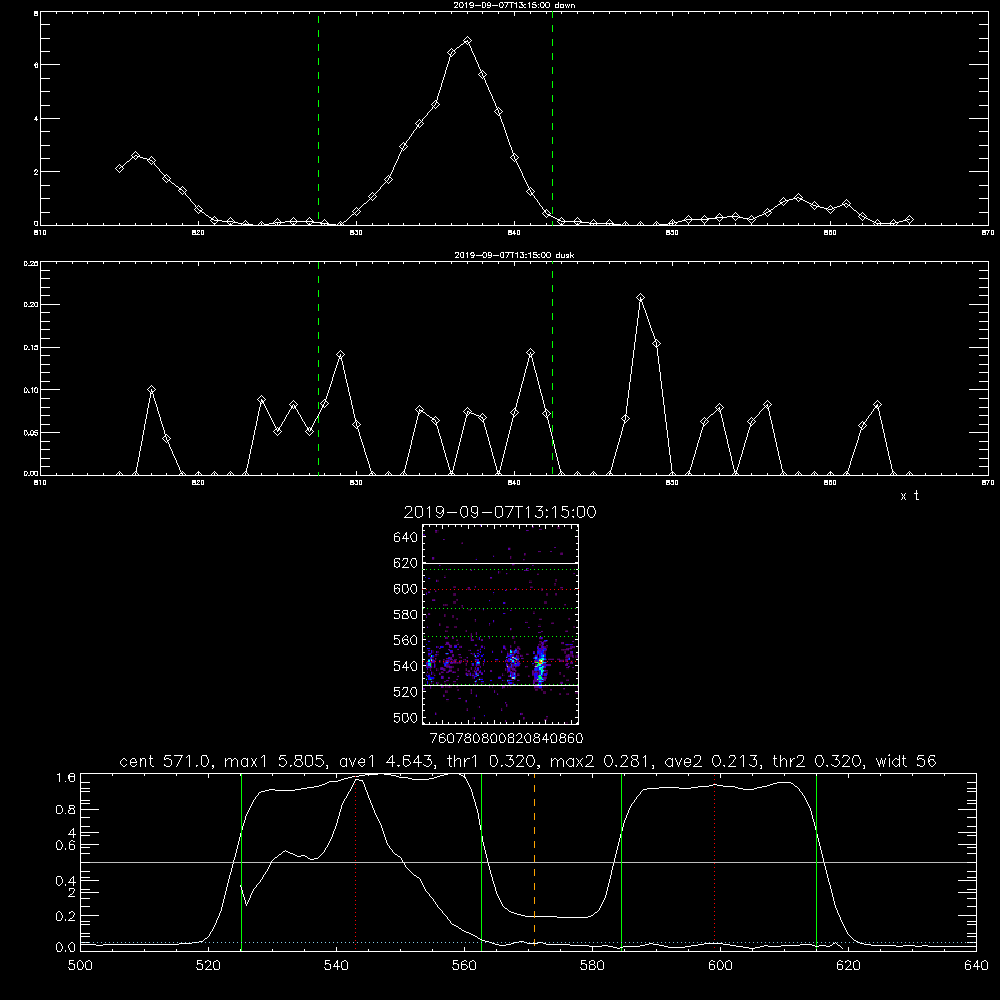Click the brightest blob in the spectrogram image
1000x1000 pixels.
tap(540, 665)
